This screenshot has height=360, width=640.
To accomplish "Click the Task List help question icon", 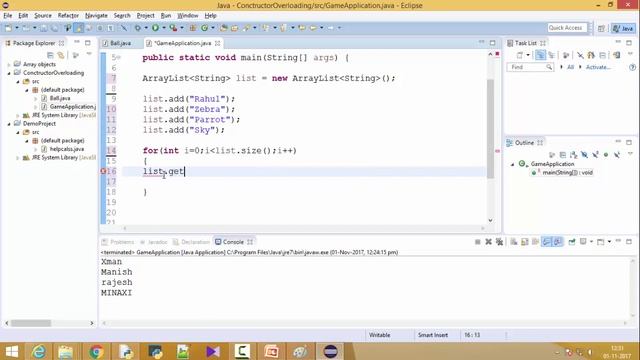I will pos(632,67).
